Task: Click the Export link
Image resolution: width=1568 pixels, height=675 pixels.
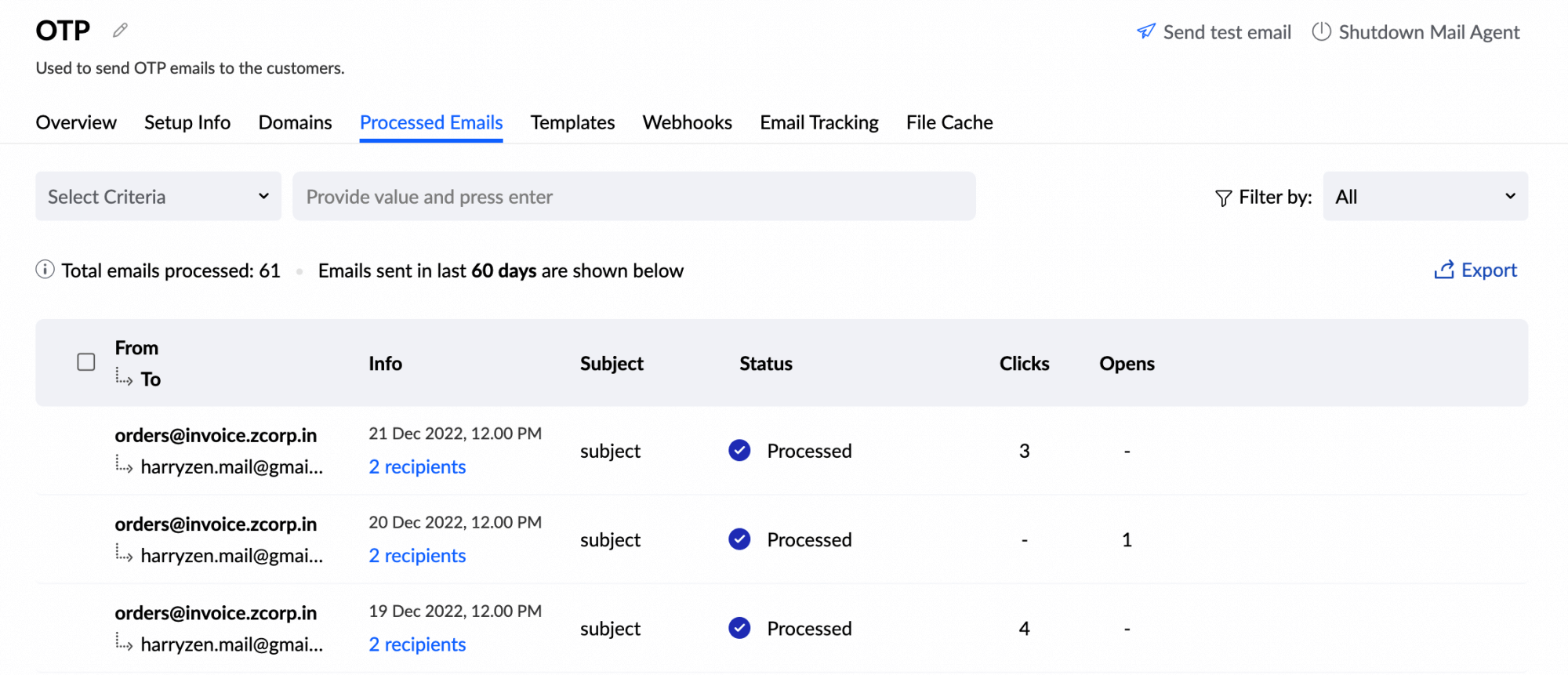Action: pos(1488,270)
